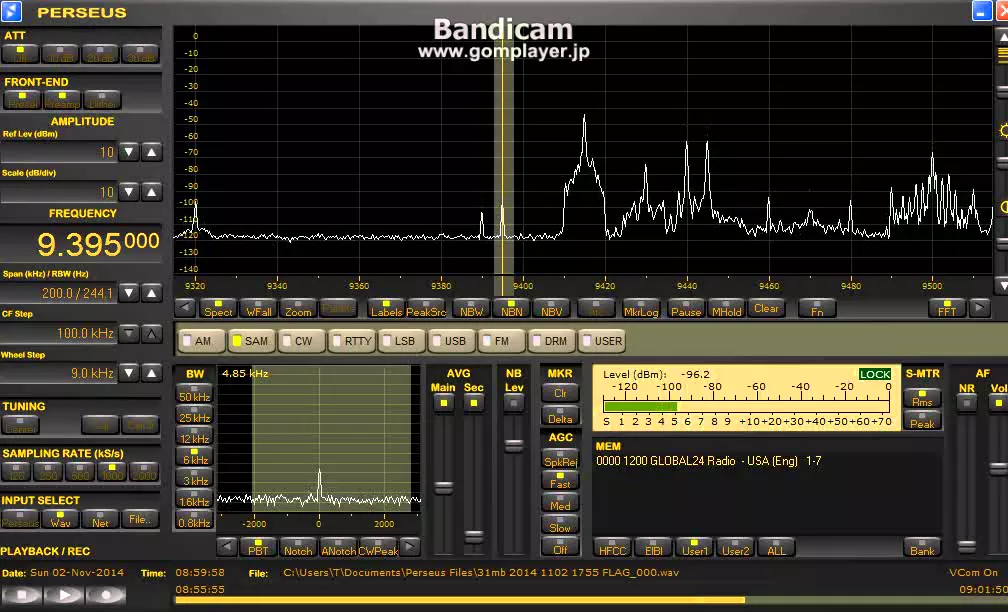Select User1 memory list

694,548
